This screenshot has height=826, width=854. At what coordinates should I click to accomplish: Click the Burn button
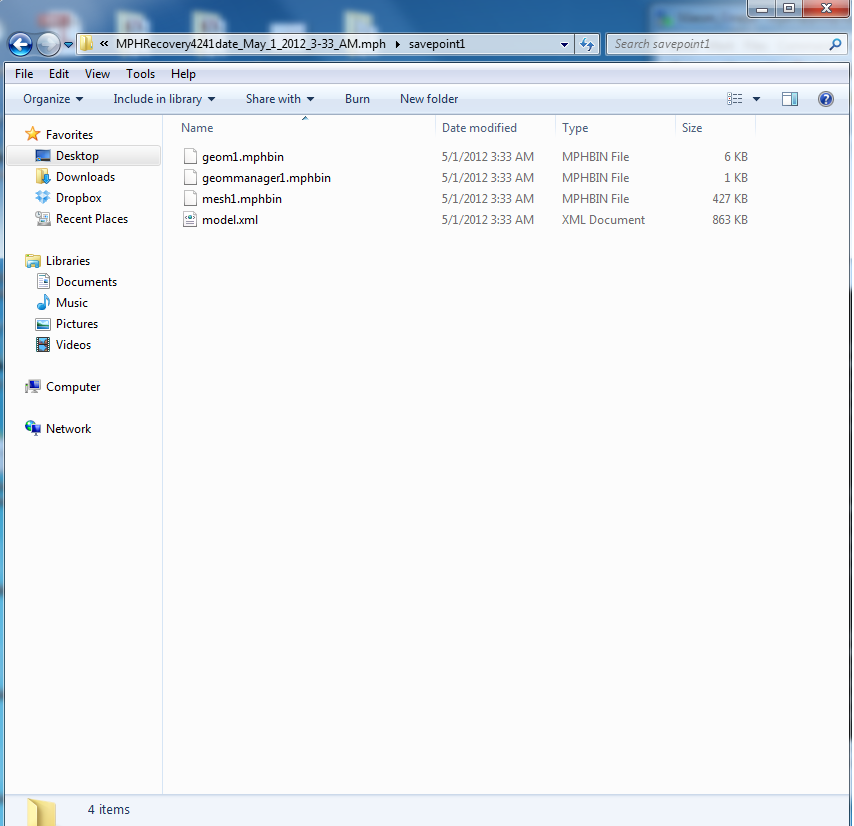click(357, 99)
